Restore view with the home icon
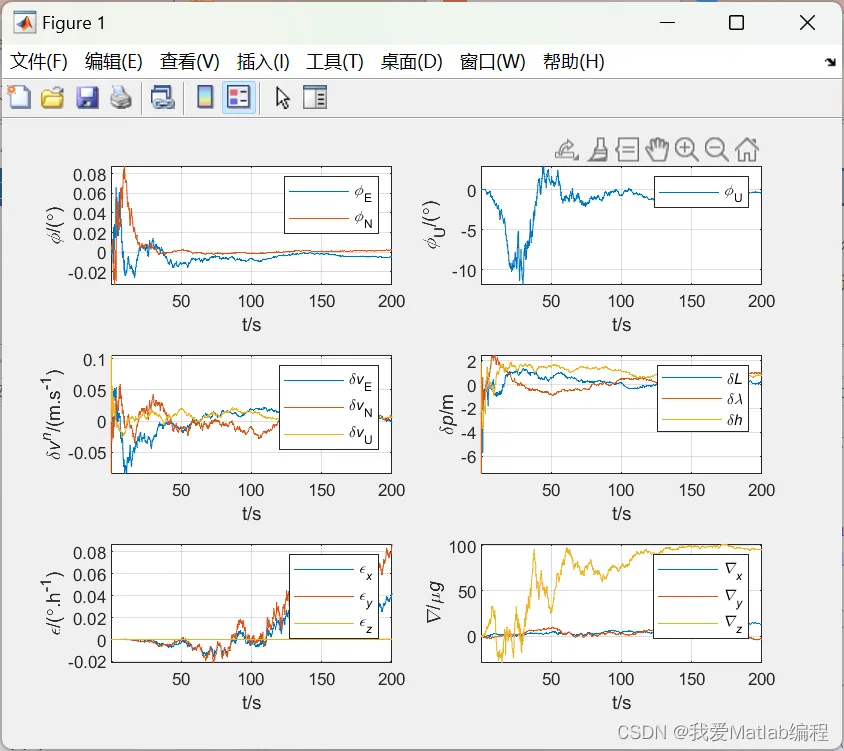The height and width of the screenshot is (751, 844). 747,150
